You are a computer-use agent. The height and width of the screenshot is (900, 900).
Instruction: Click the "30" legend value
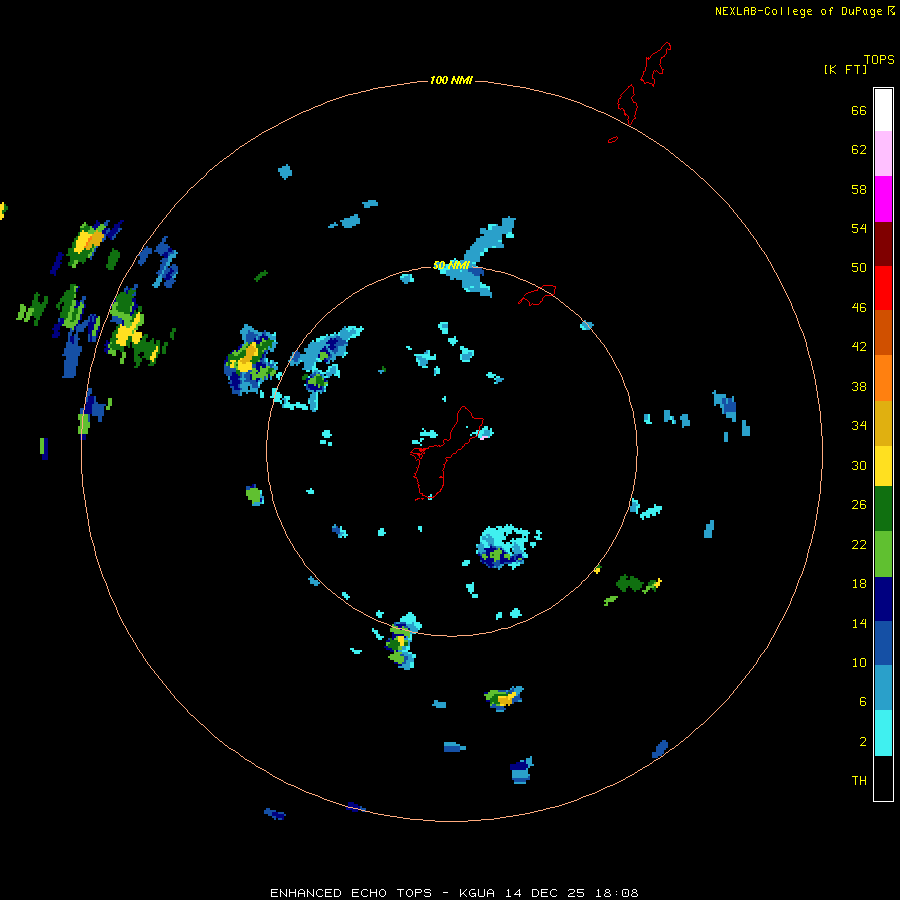tap(859, 465)
